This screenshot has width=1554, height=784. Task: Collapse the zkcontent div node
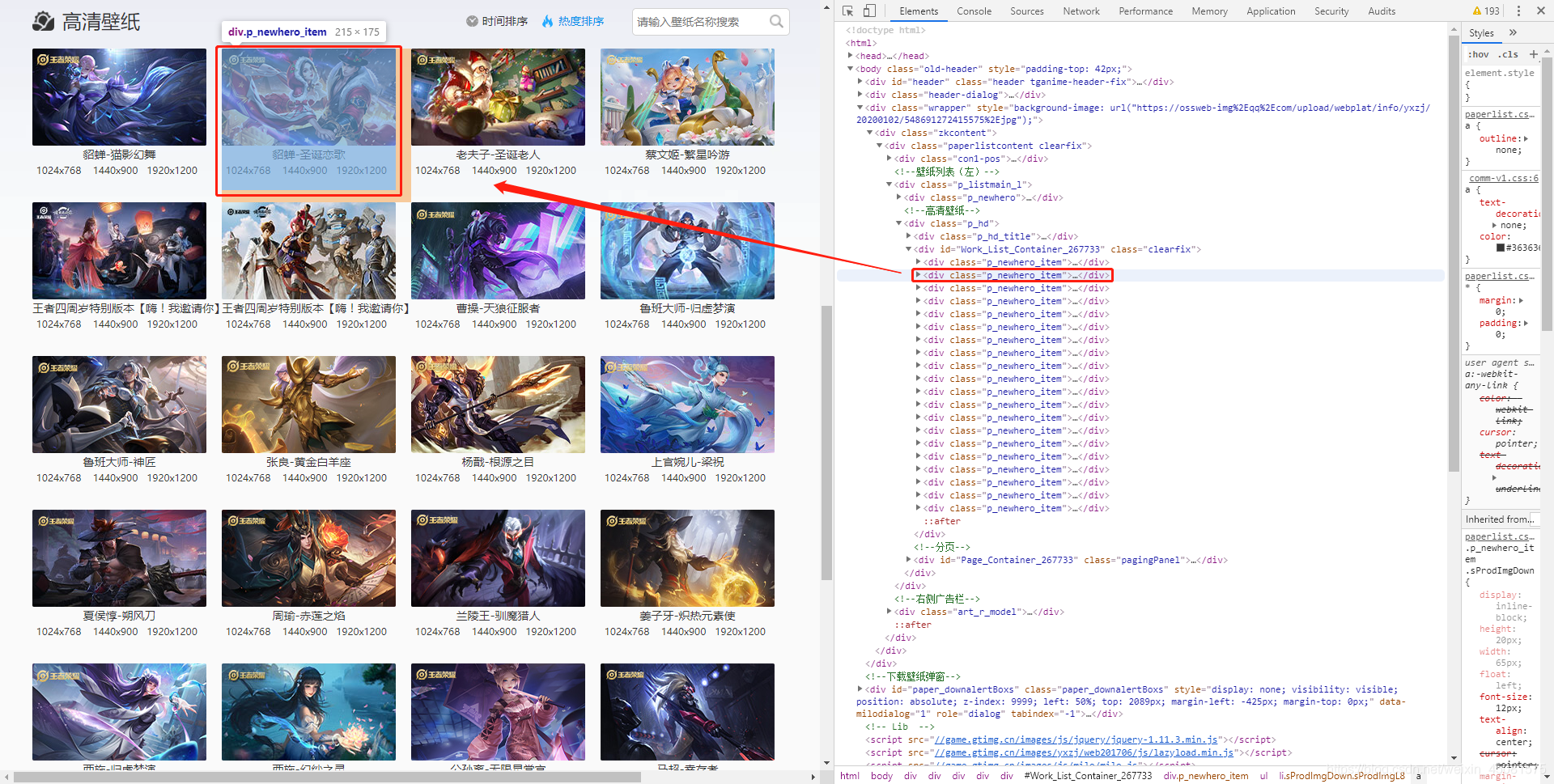(869, 133)
